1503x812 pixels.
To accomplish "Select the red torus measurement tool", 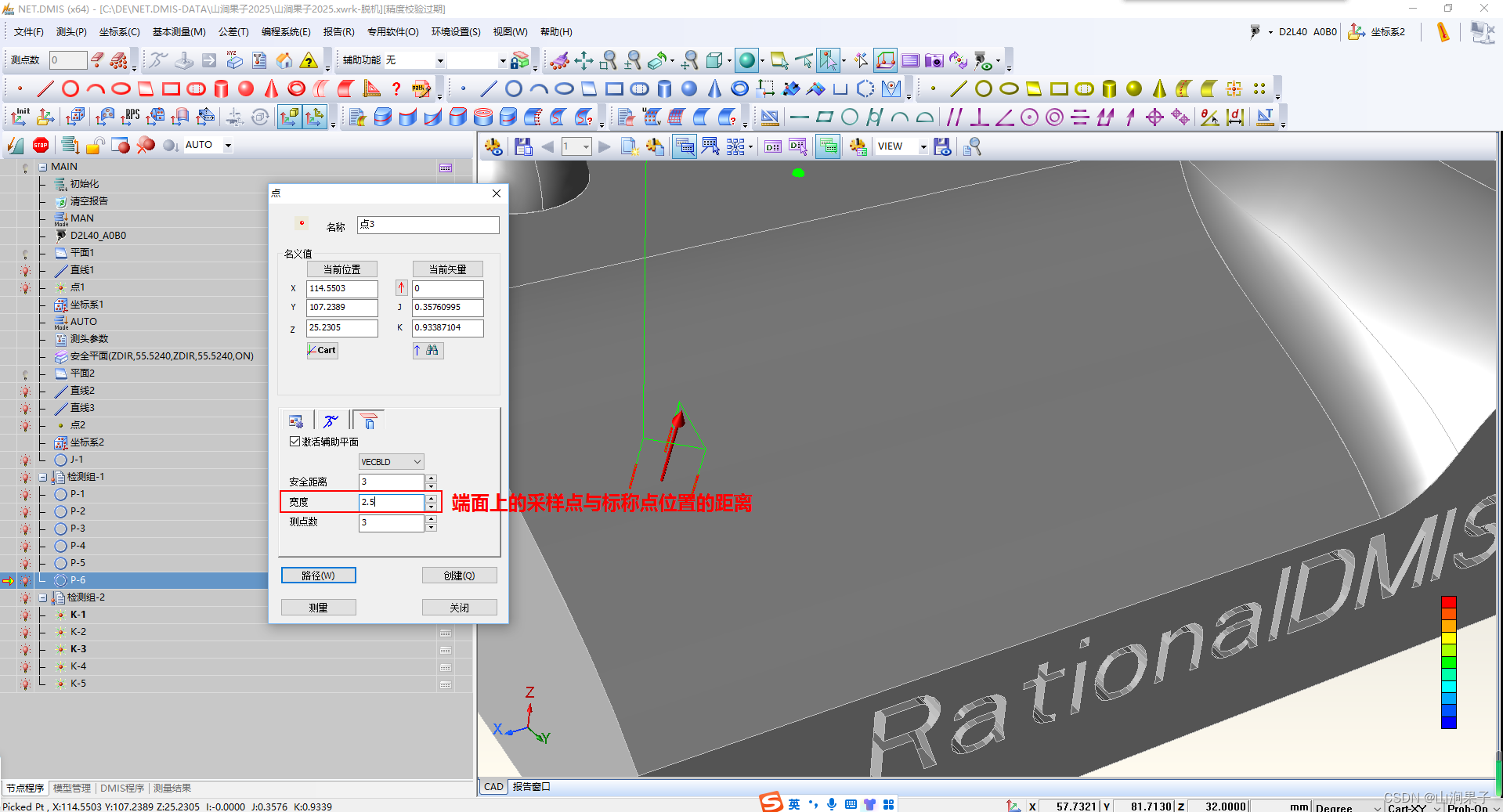I will point(296,88).
